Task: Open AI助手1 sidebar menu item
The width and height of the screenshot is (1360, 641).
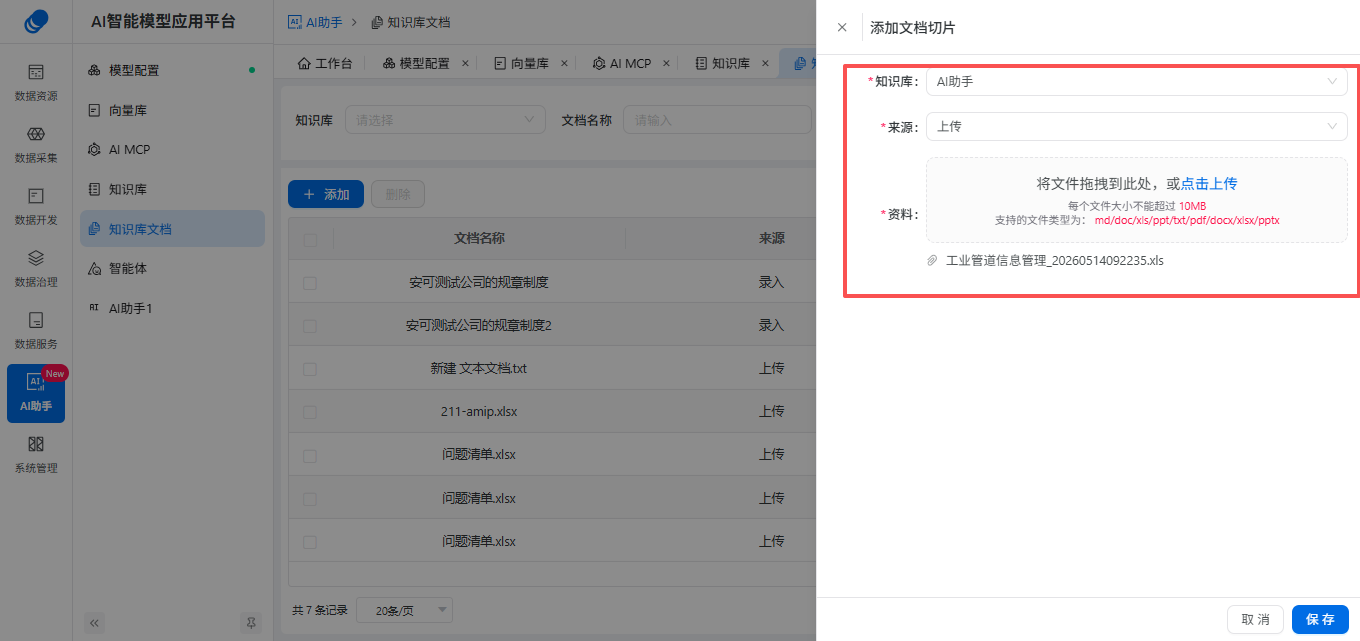Action: (x=172, y=308)
